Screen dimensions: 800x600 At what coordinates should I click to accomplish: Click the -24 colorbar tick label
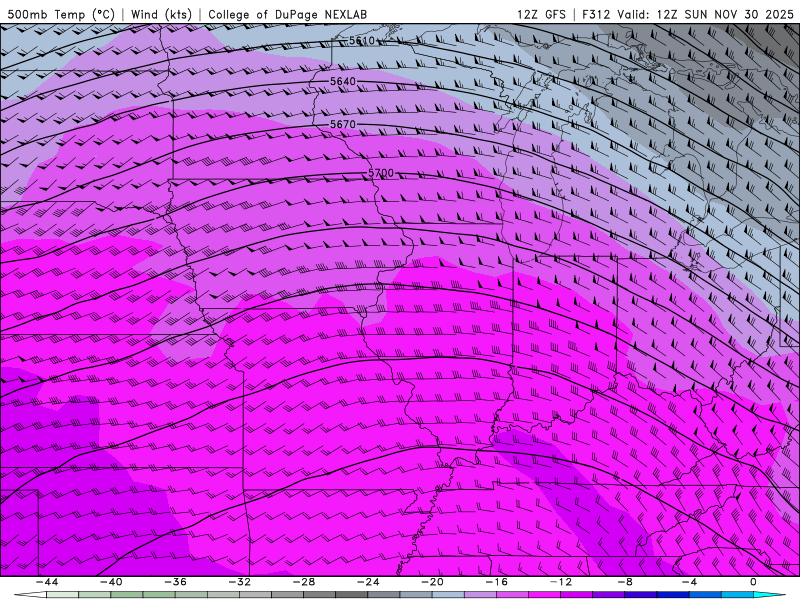click(368, 582)
